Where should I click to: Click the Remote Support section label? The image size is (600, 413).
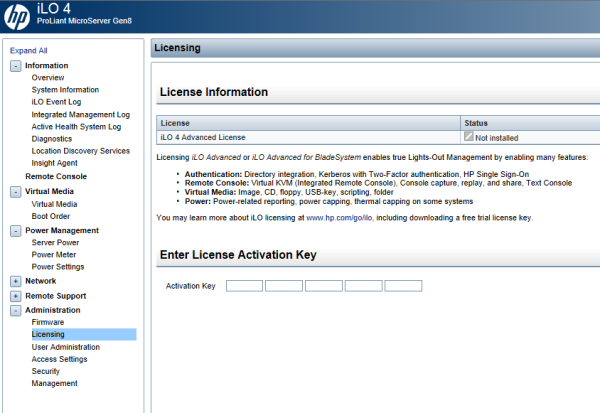click(x=56, y=296)
